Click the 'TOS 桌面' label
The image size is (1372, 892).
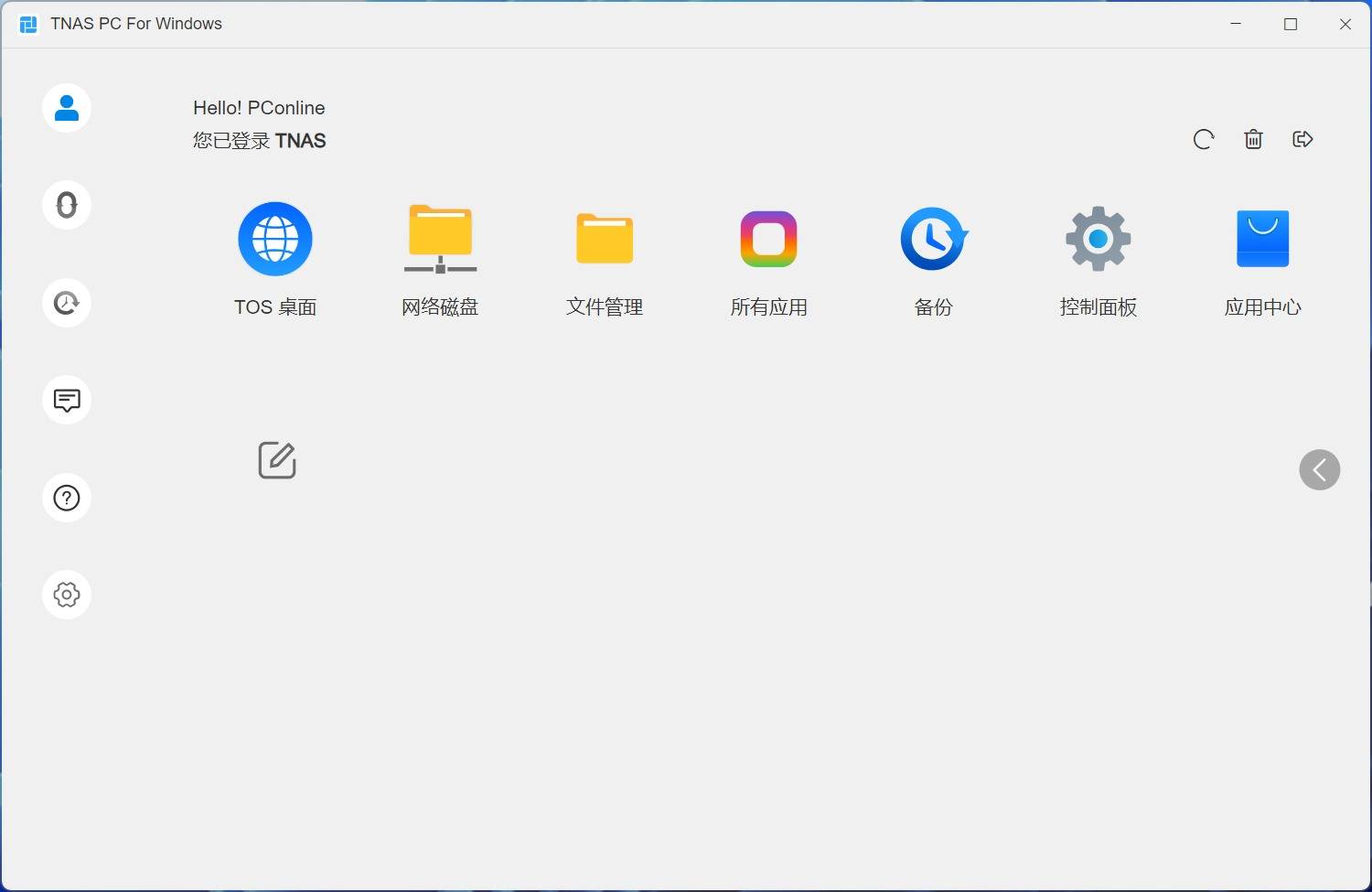click(x=275, y=307)
